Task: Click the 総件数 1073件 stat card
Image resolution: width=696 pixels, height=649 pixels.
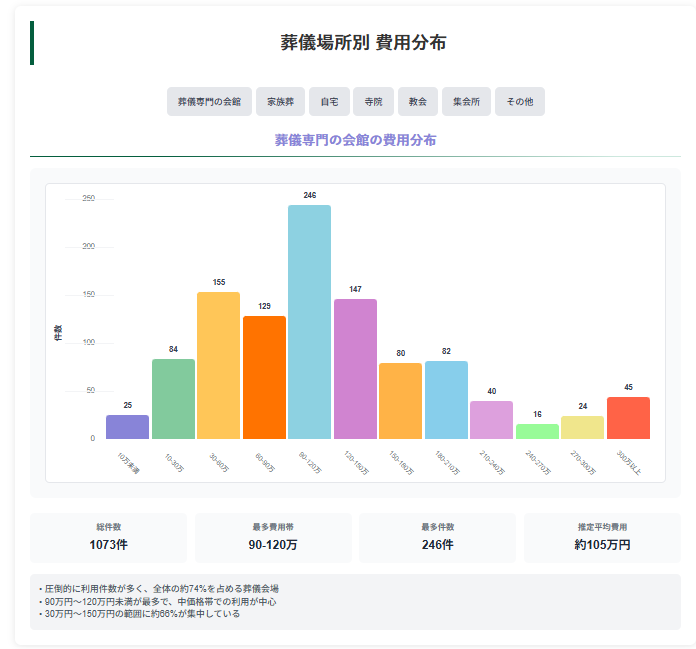Action: [108, 537]
